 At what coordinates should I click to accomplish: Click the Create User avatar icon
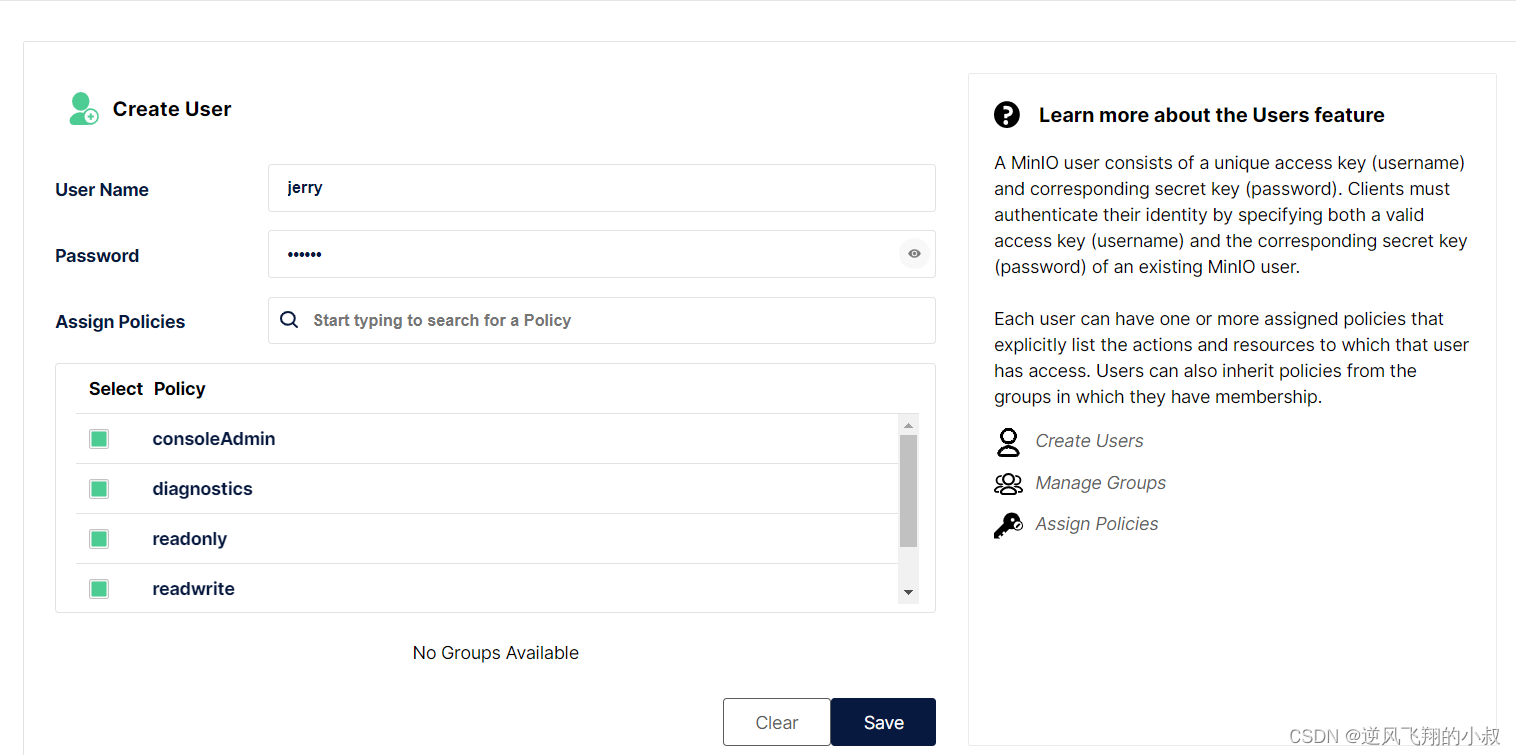[x=84, y=109]
